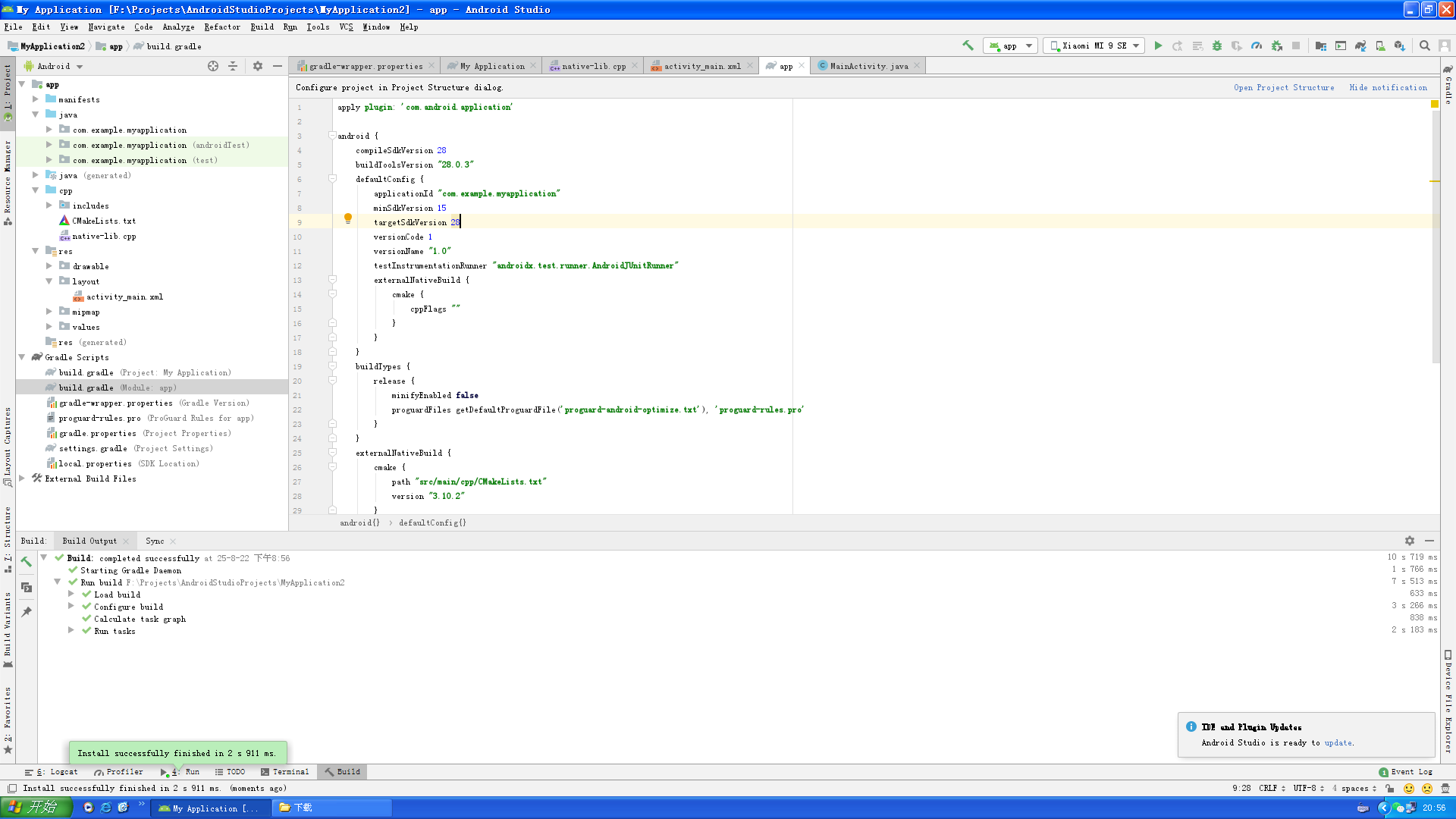Open the CRLF line separator selector
The height and width of the screenshot is (819, 1456).
pos(1272,789)
